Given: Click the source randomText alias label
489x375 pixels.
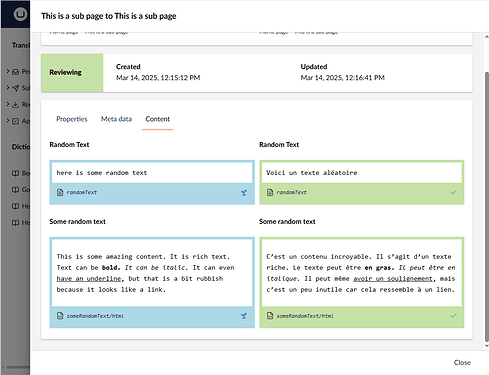Looking at the screenshot, I should tap(82, 192).
